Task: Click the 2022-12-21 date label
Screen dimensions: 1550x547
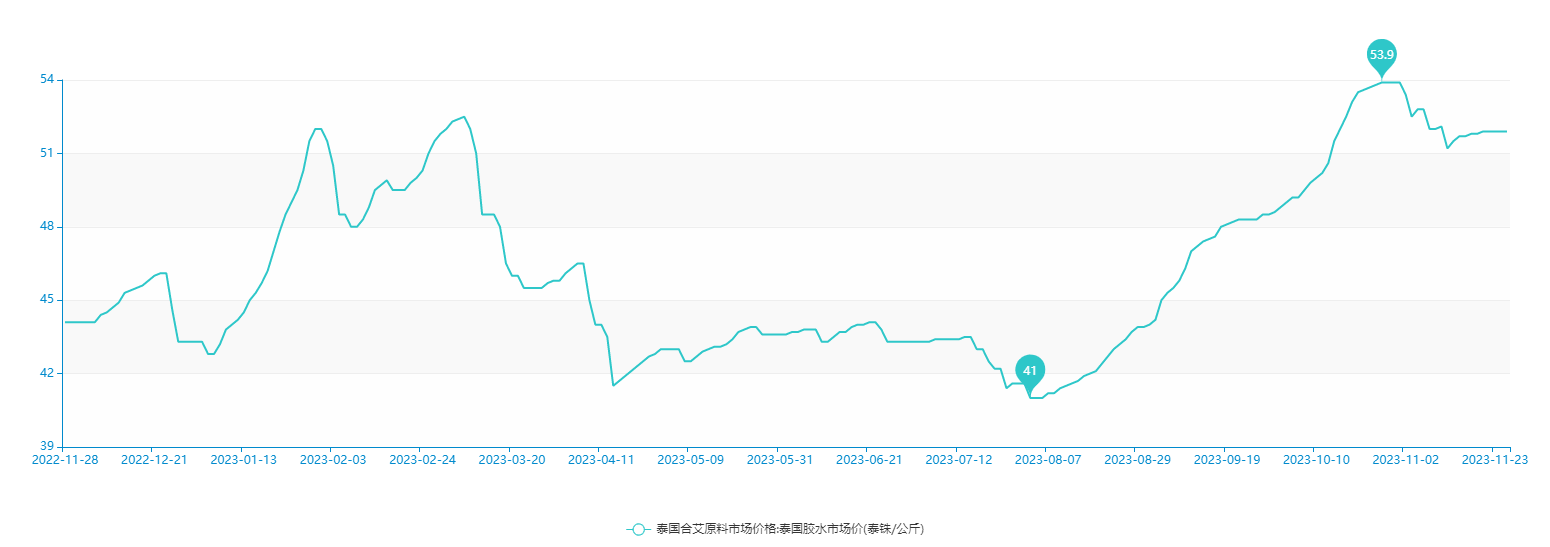Action: (x=154, y=460)
